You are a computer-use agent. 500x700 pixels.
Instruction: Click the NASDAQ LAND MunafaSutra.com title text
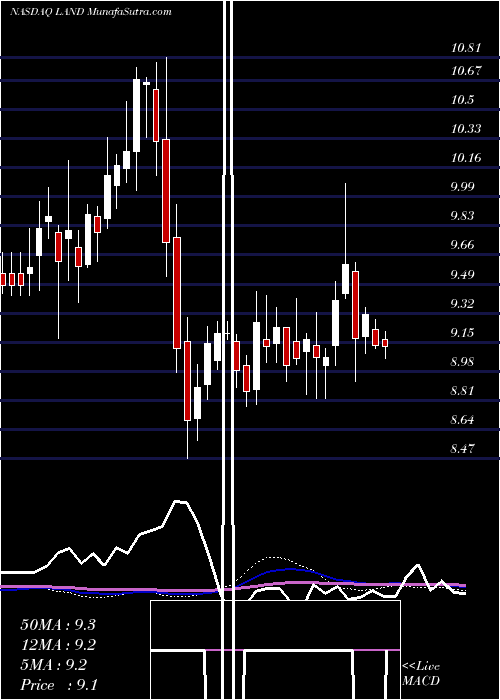tap(91, 12)
